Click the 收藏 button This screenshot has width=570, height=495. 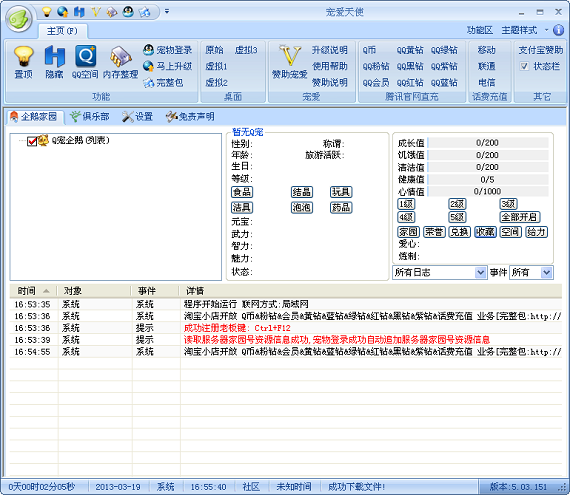pos(485,232)
